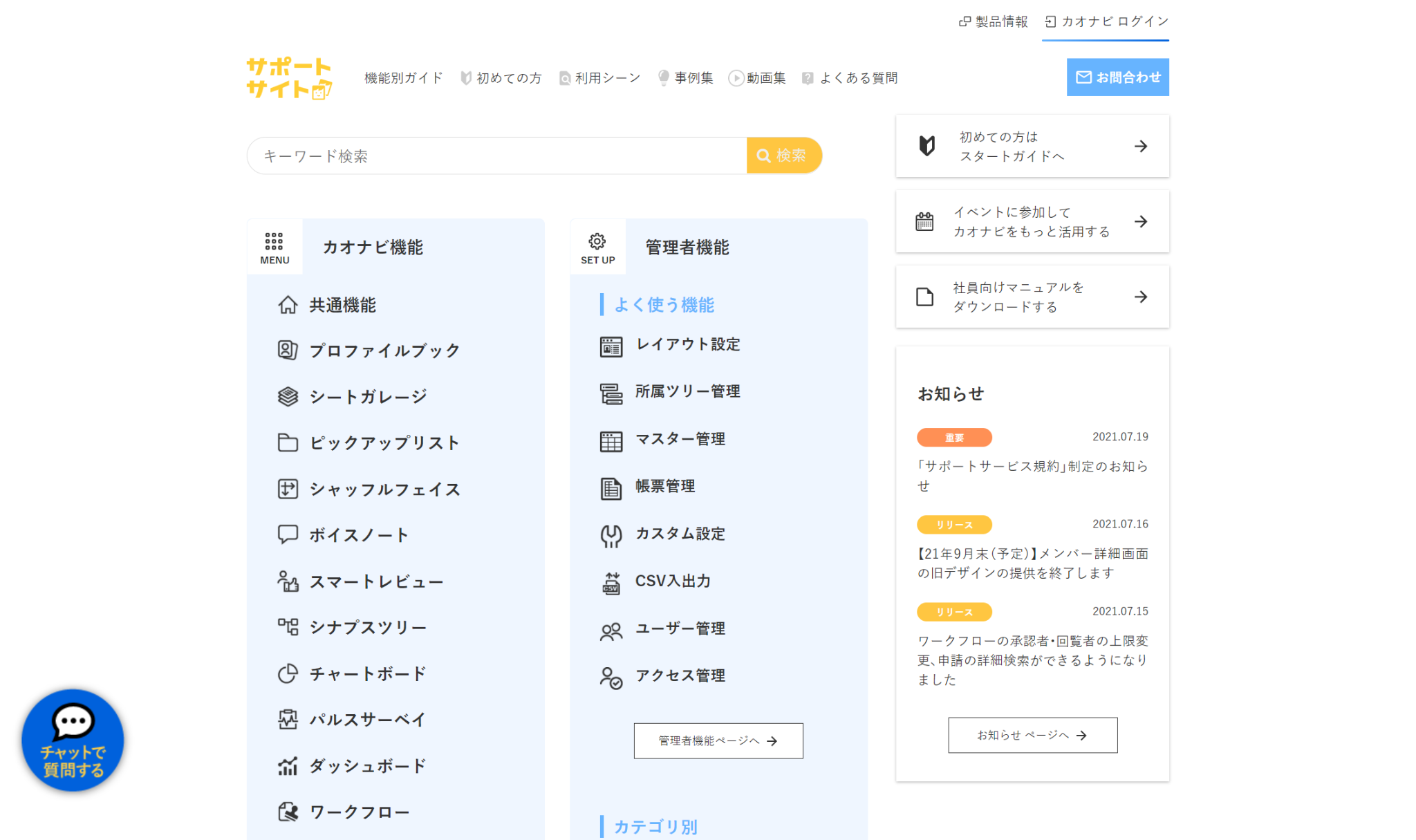Focus the キーワード検索 input field
This screenshot has width=1416, height=840.
[x=497, y=156]
